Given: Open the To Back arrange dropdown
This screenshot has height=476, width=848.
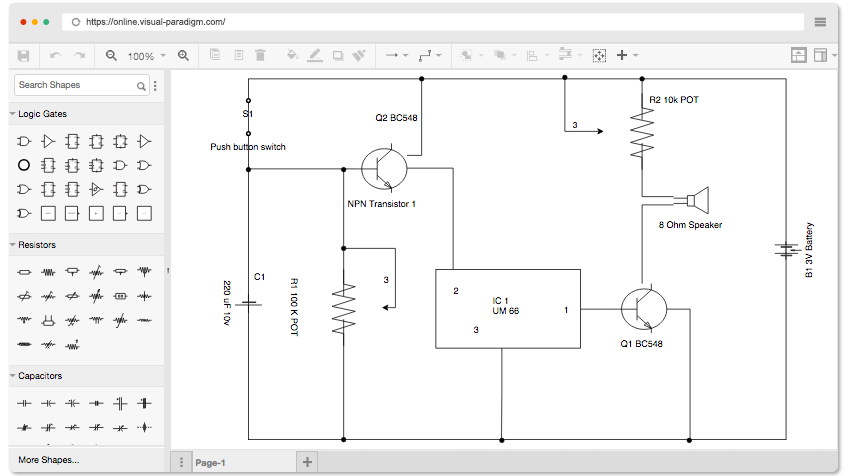Looking at the screenshot, I should [505, 55].
